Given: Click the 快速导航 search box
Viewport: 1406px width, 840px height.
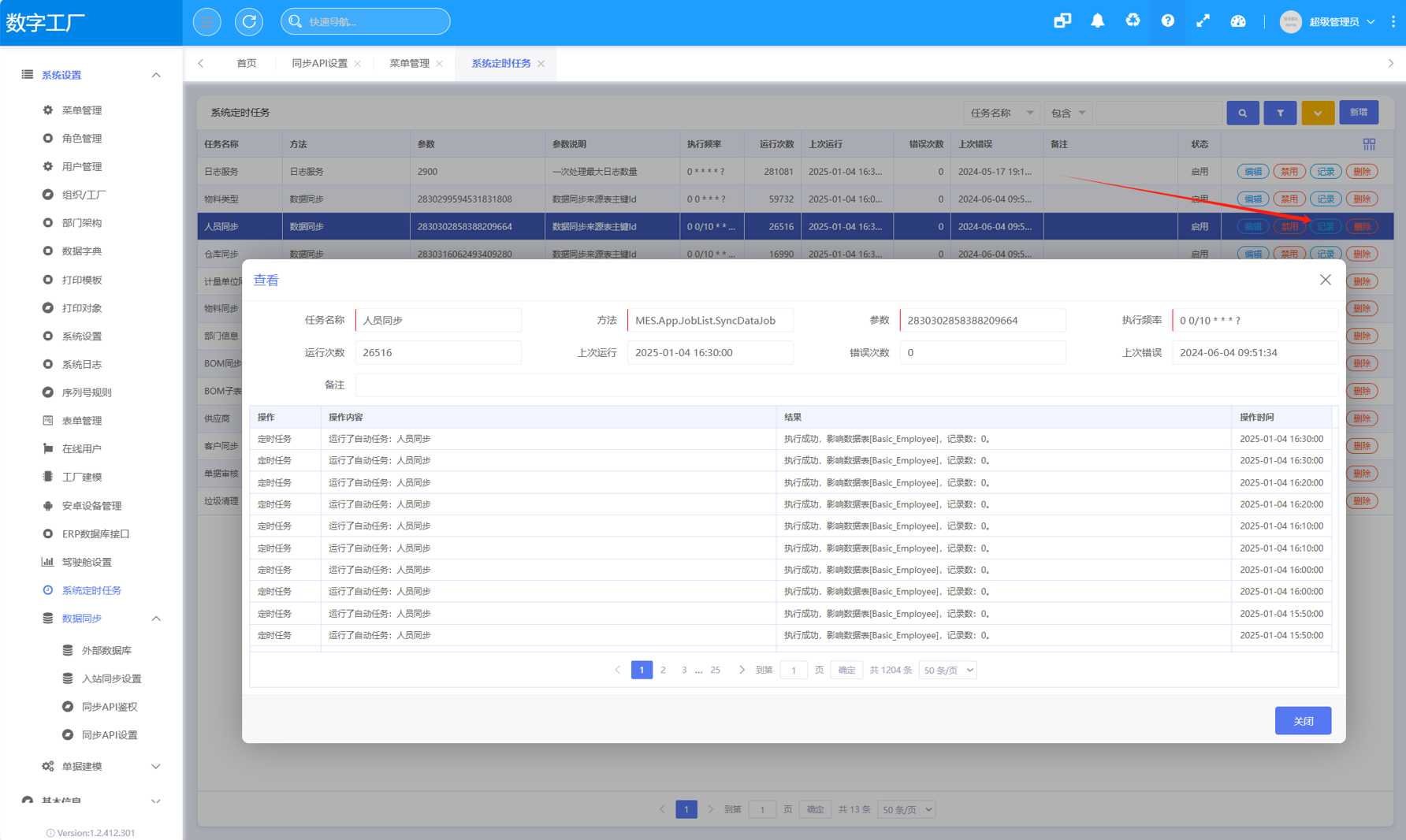Looking at the screenshot, I should 366,21.
